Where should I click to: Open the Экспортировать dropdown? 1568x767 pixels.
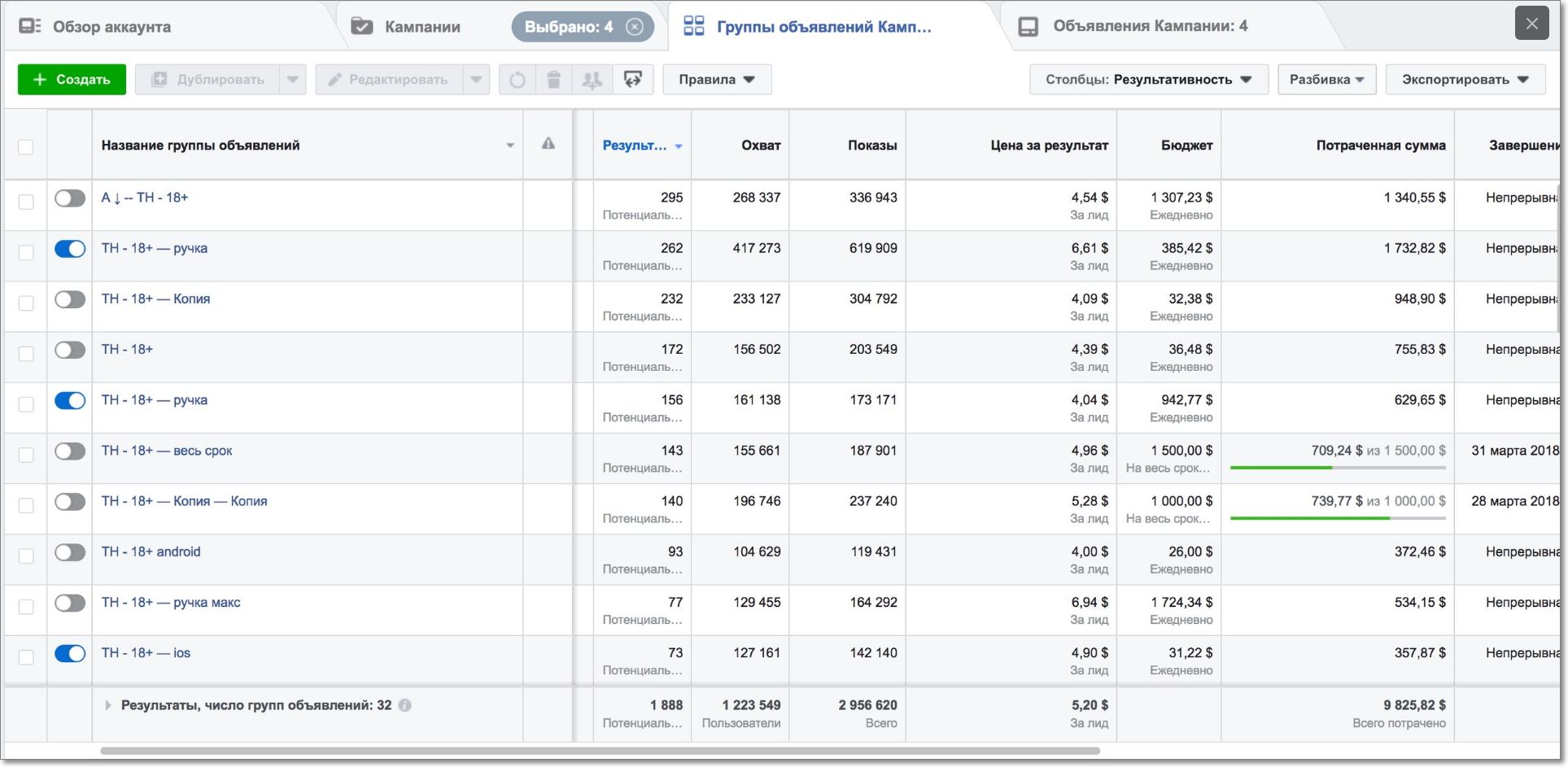[x=1465, y=80]
